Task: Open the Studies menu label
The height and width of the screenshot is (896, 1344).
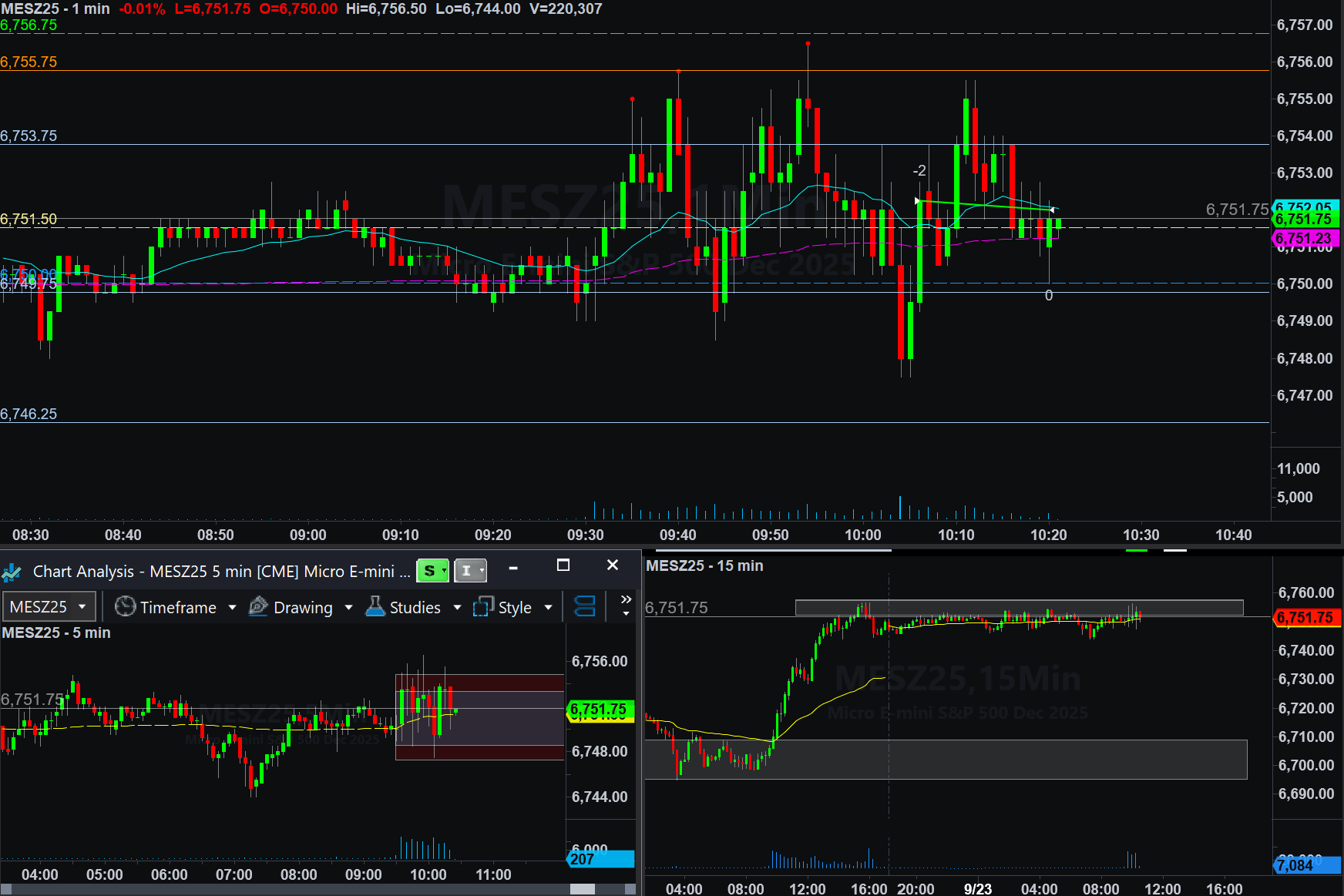Action: click(415, 607)
